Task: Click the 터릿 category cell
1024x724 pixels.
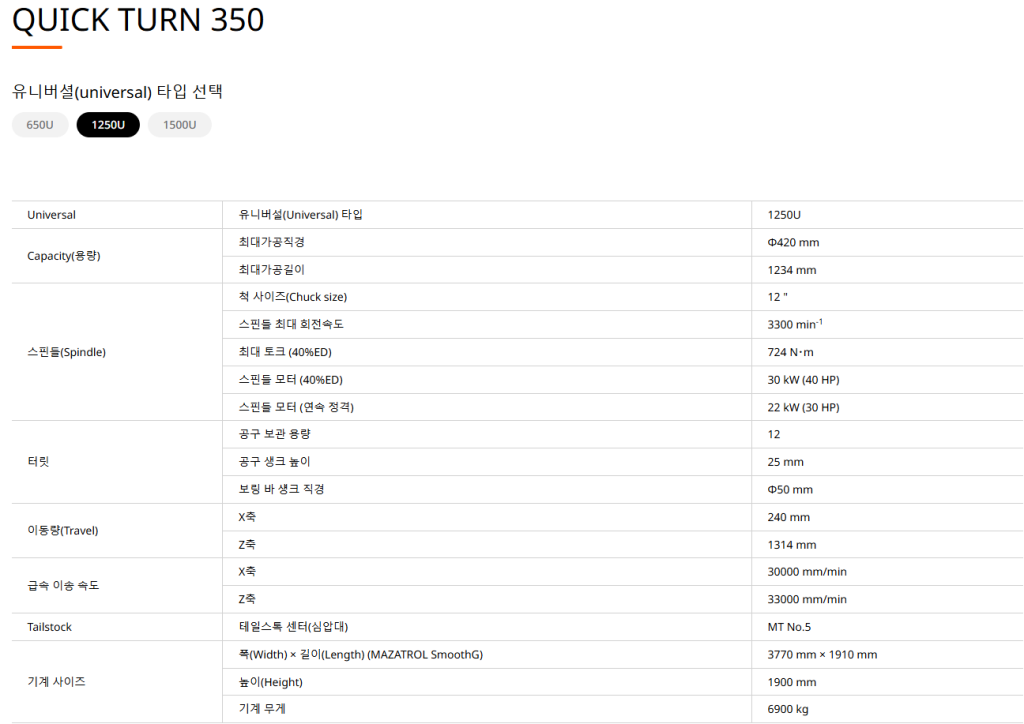Action: point(38,462)
